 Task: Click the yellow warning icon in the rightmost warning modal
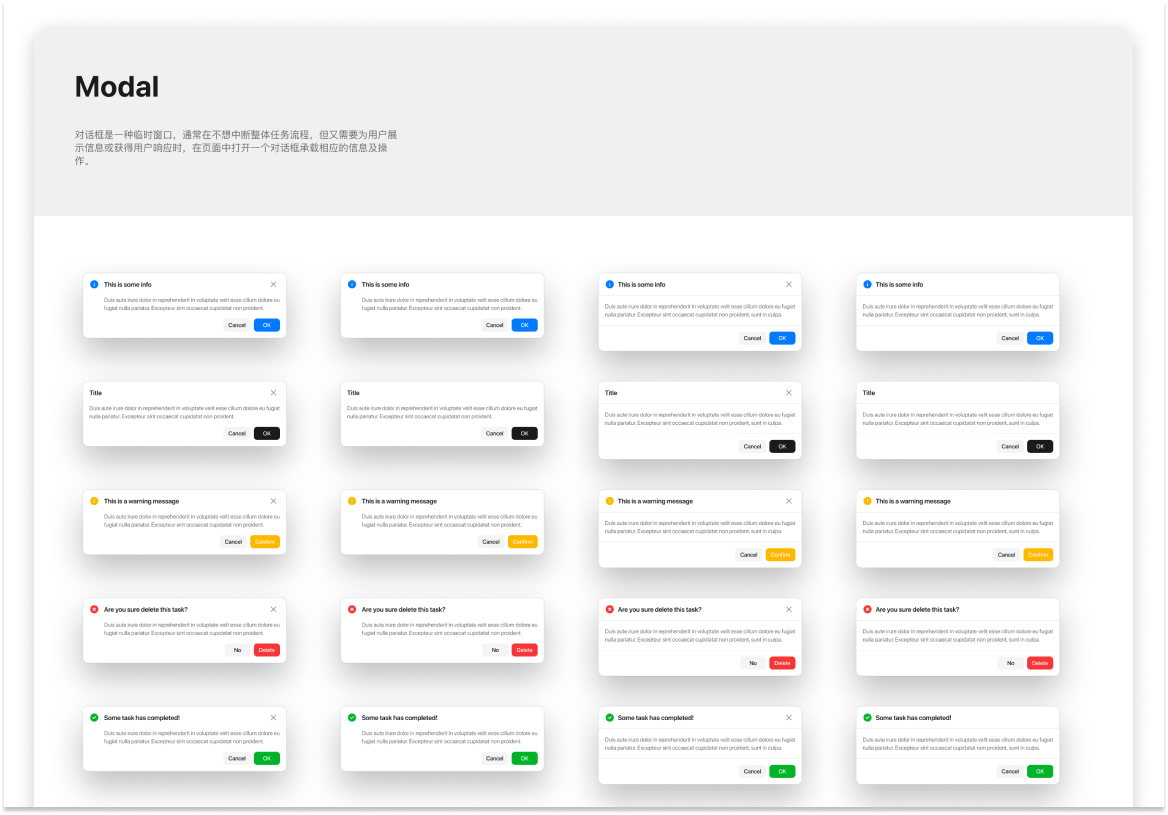point(866,501)
